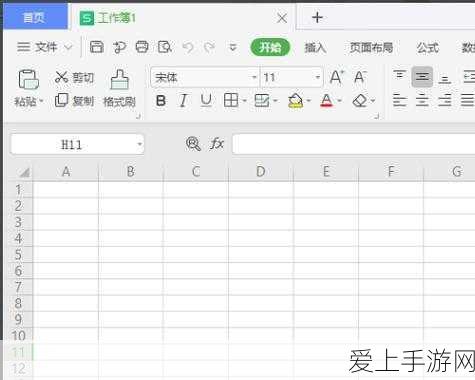Close the 工作簿1 tab

282,18
